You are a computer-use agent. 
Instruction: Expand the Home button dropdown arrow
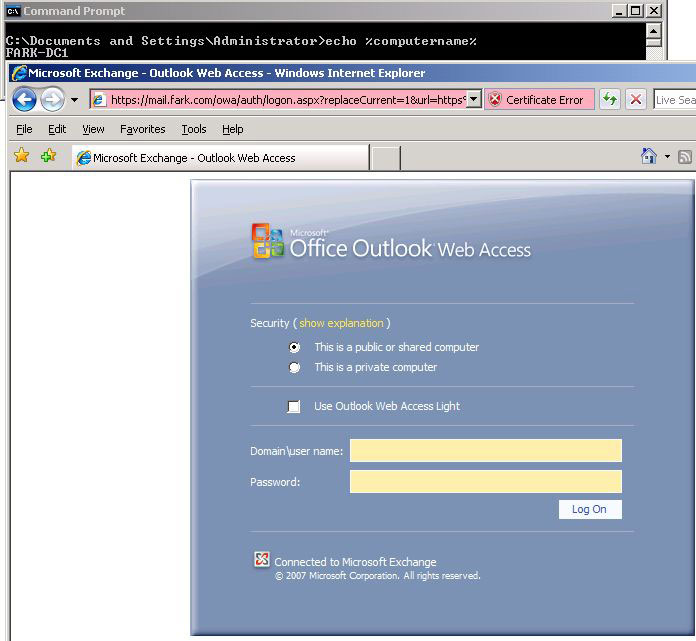coord(667,157)
